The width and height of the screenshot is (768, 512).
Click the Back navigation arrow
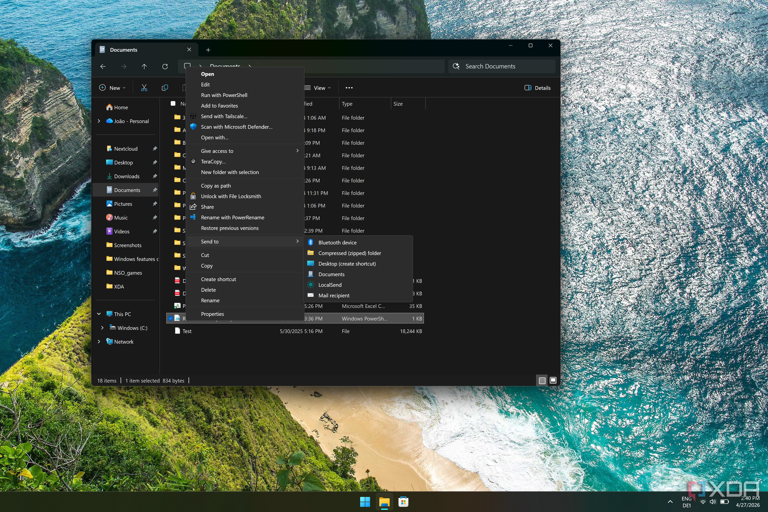103,66
